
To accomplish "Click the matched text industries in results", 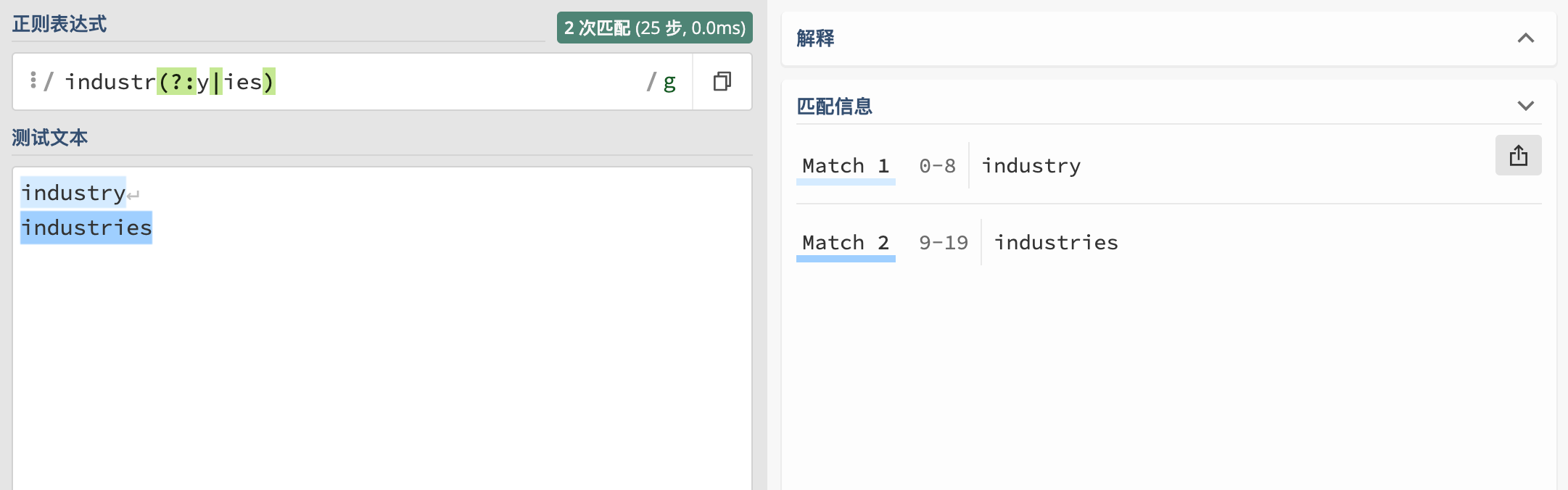I will click(x=1056, y=243).
